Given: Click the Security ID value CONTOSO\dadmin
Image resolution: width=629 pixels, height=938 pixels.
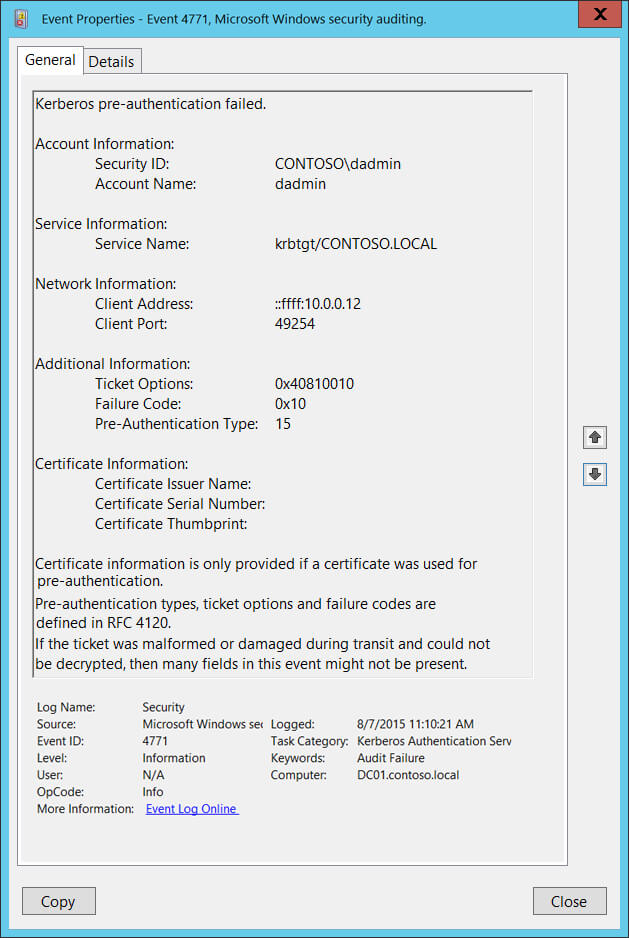Looking at the screenshot, I should pyautogui.click(x=337, y=164).
